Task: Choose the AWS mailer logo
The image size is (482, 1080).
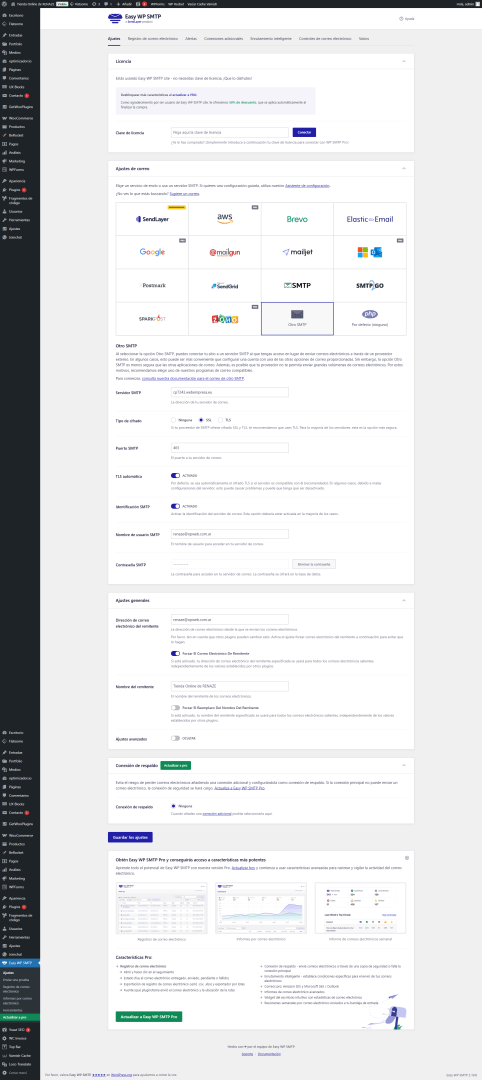Action: (x=225, y=219)
